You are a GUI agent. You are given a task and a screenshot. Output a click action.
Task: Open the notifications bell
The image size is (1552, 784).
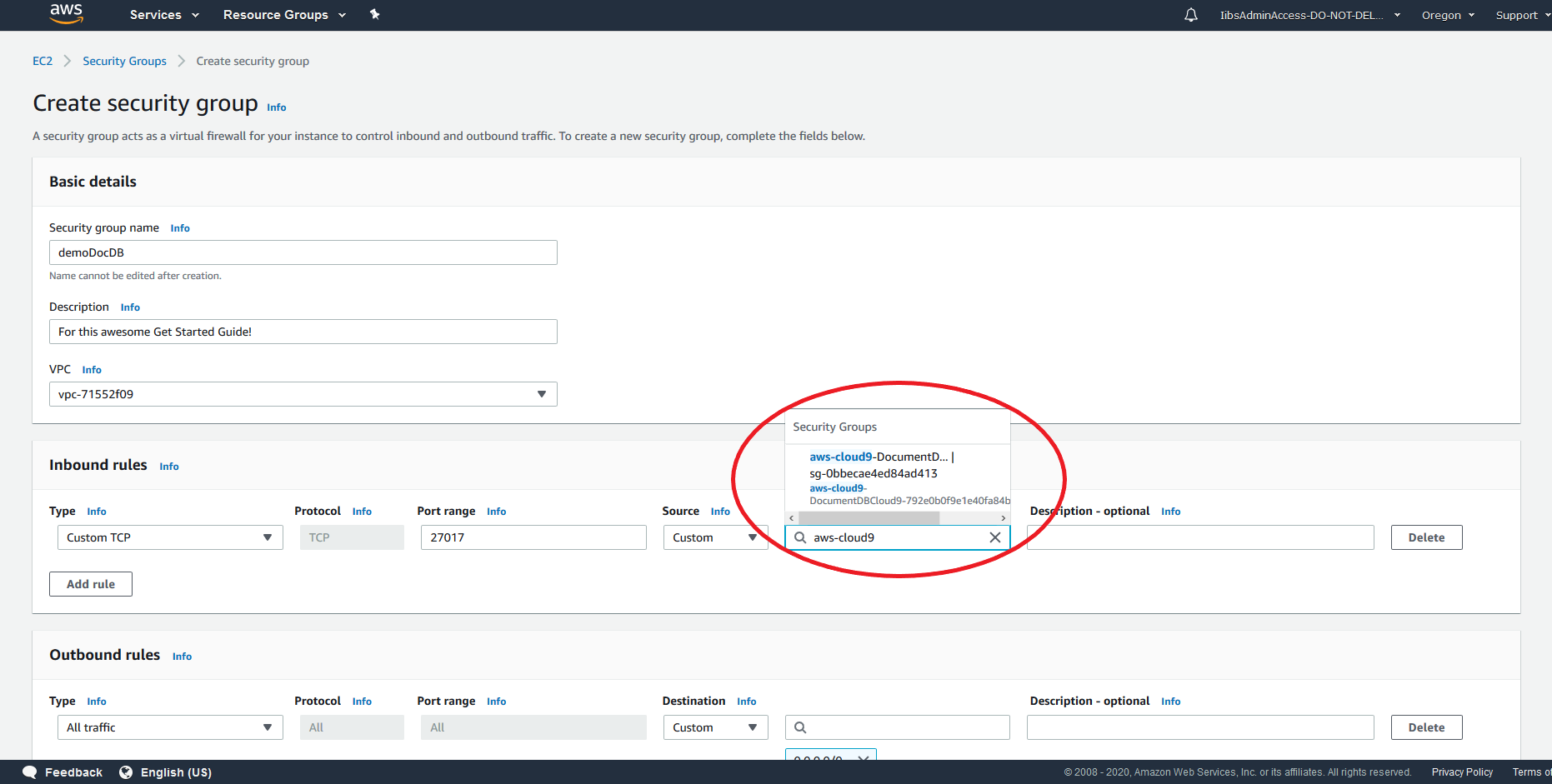(x=1190, y=14)
